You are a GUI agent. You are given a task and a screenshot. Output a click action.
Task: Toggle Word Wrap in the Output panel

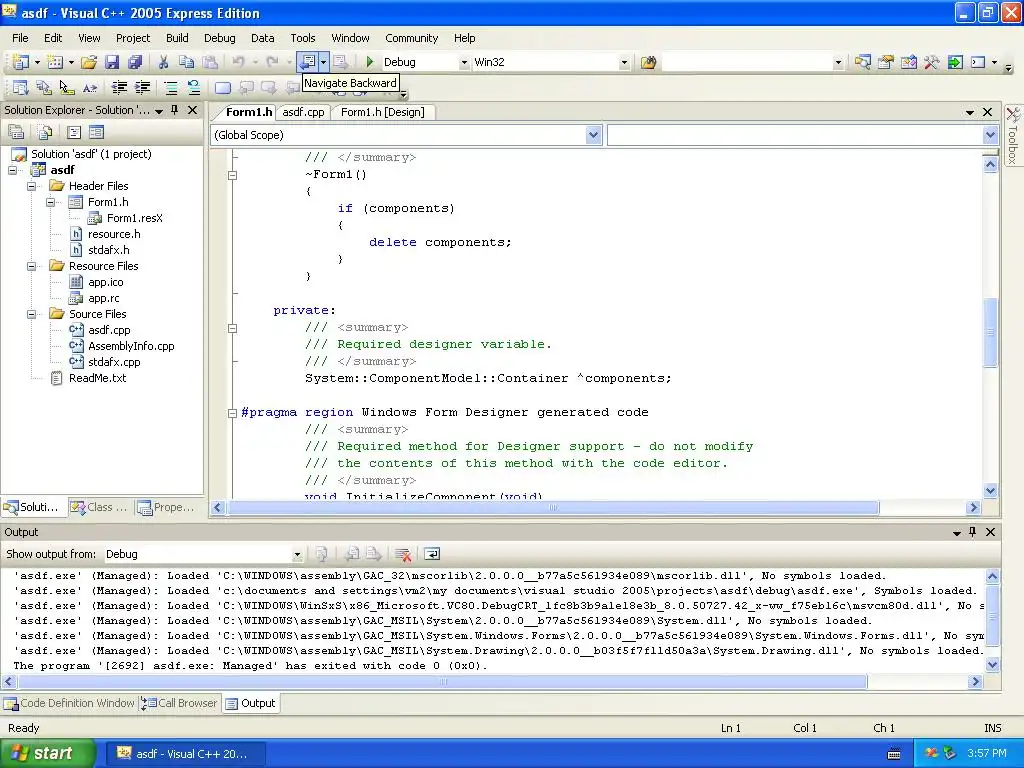(432, 554)
